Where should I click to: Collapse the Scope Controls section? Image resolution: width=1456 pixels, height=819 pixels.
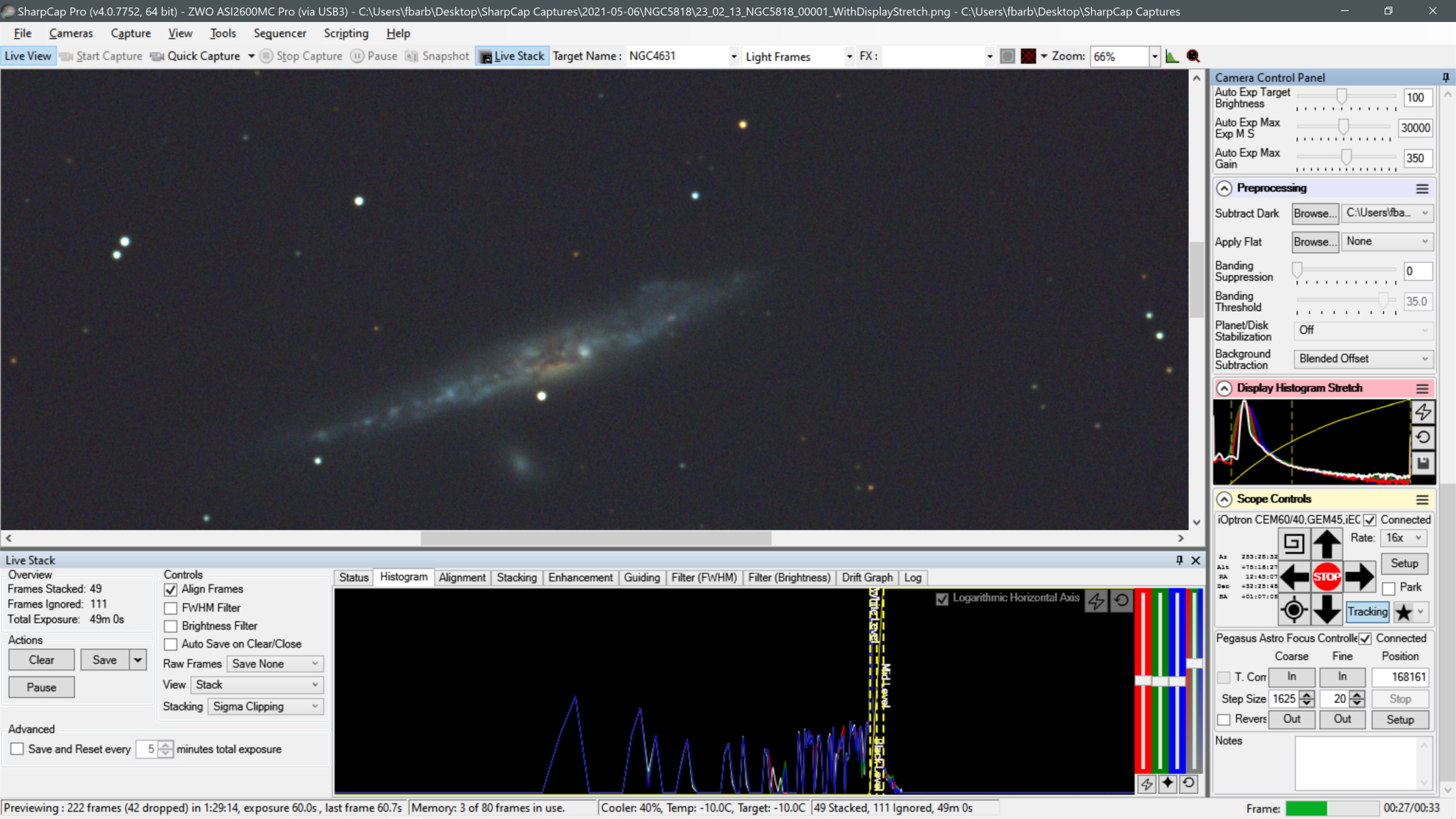[1224, 500]
